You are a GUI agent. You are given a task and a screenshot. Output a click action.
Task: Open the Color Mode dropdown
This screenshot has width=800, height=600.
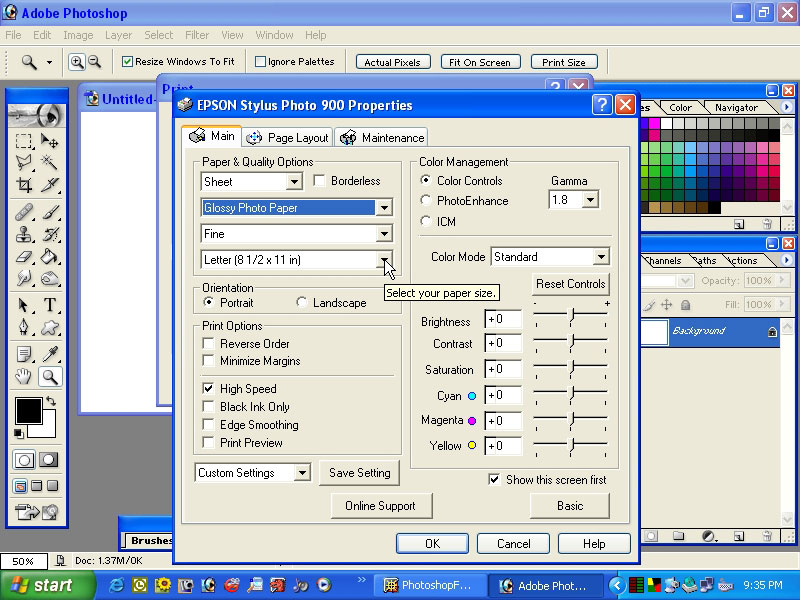click(x=601, y=257)
